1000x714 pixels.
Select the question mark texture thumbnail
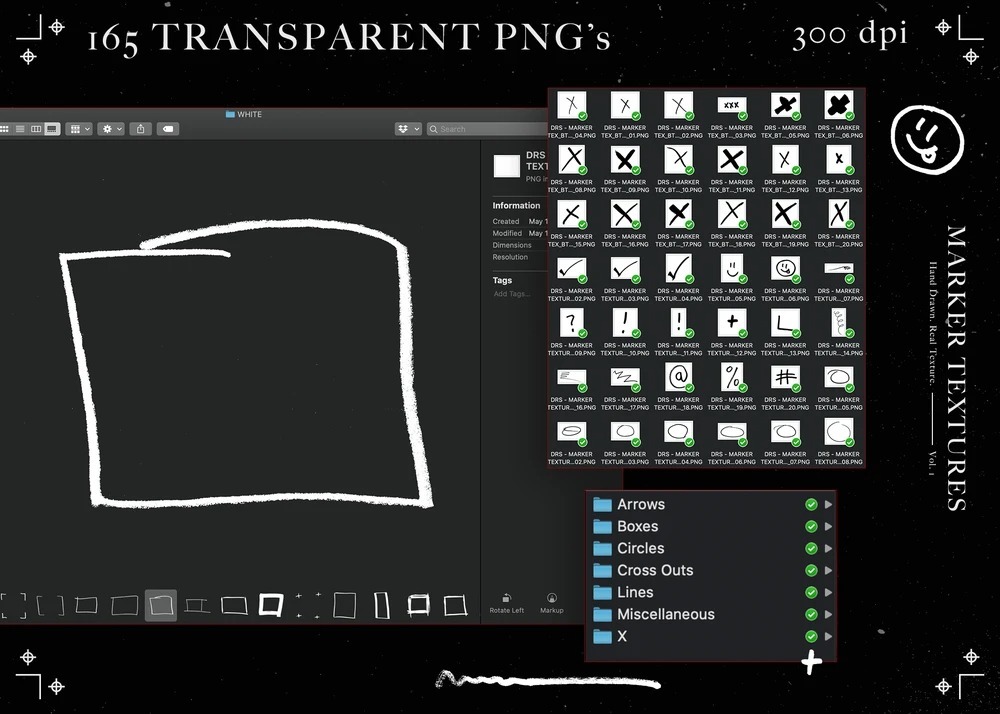click(x=571, y=322)
